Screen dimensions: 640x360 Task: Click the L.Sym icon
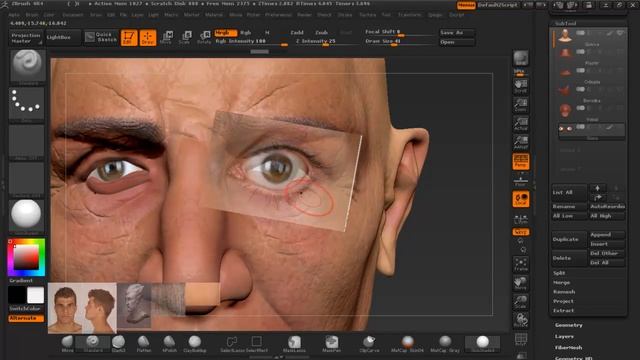point(520,219)
